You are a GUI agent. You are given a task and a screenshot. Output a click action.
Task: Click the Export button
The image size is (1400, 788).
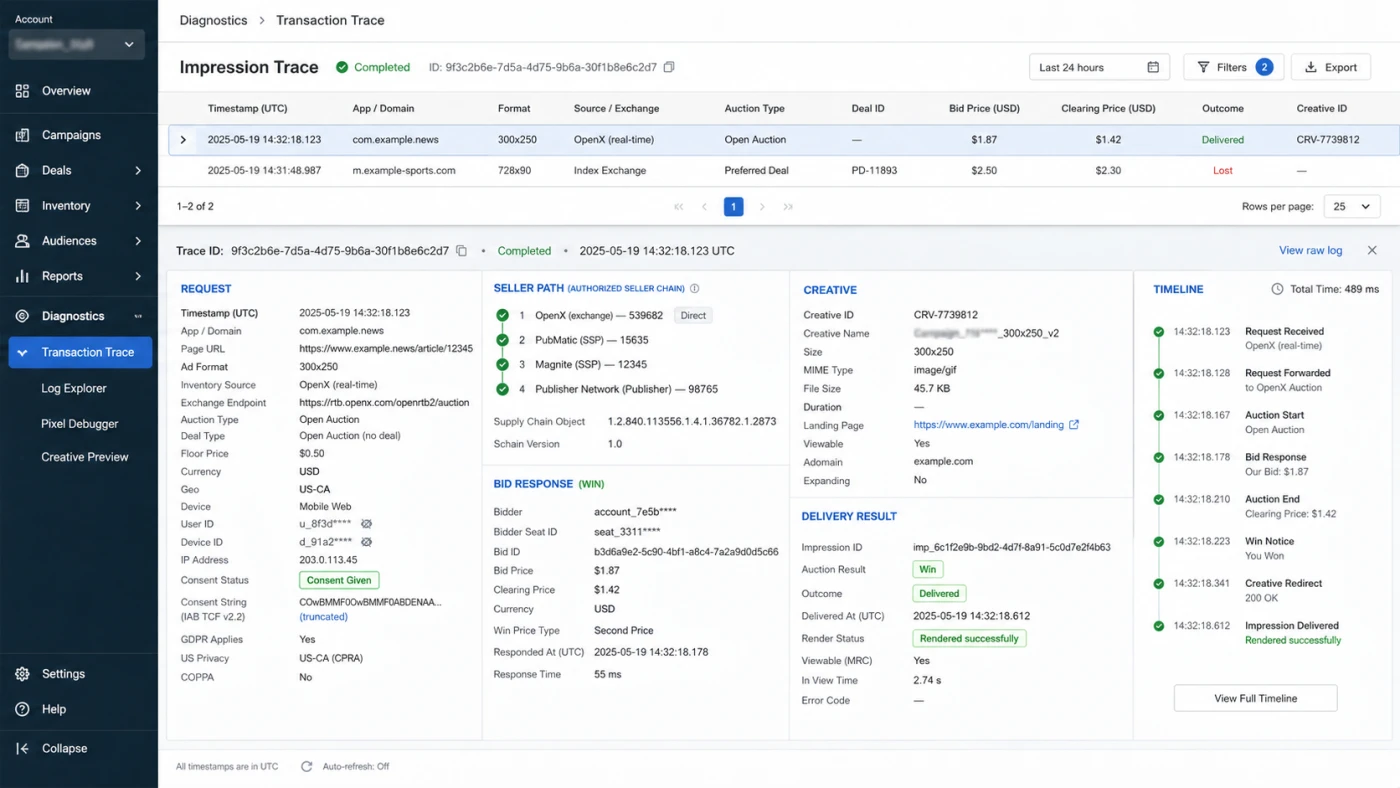pos(1330,67)
